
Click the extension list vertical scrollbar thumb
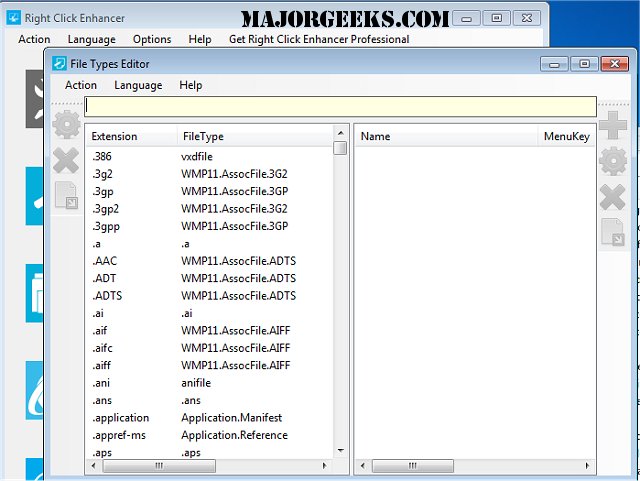click(340, 148)
